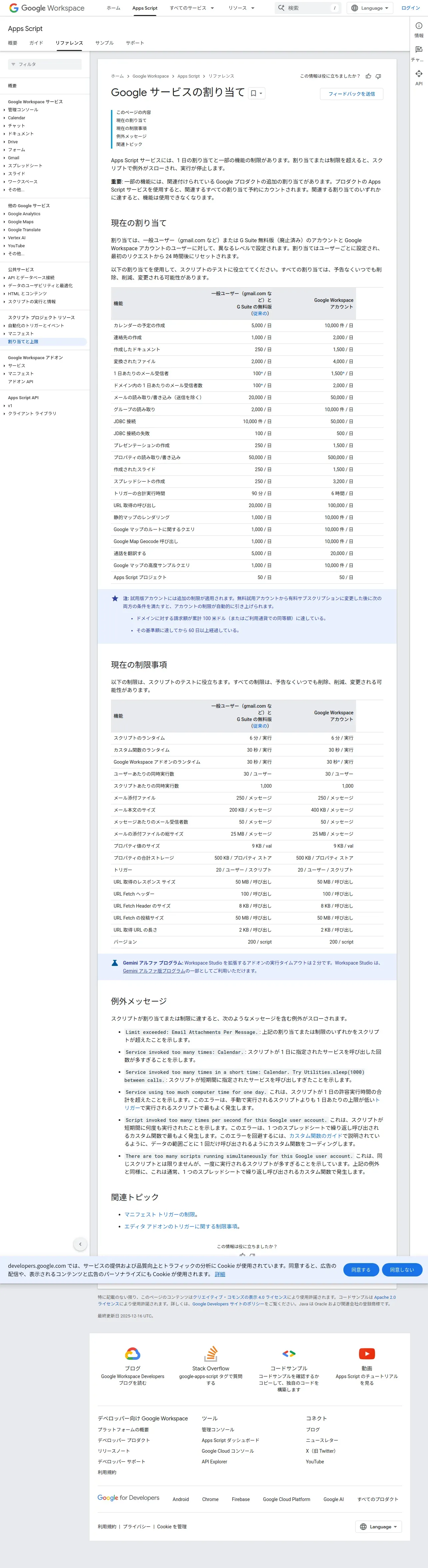Open the クライアント ライブラリ sidebar item
The width and height of the screenshot is (428, 1568).
(32, 414)
